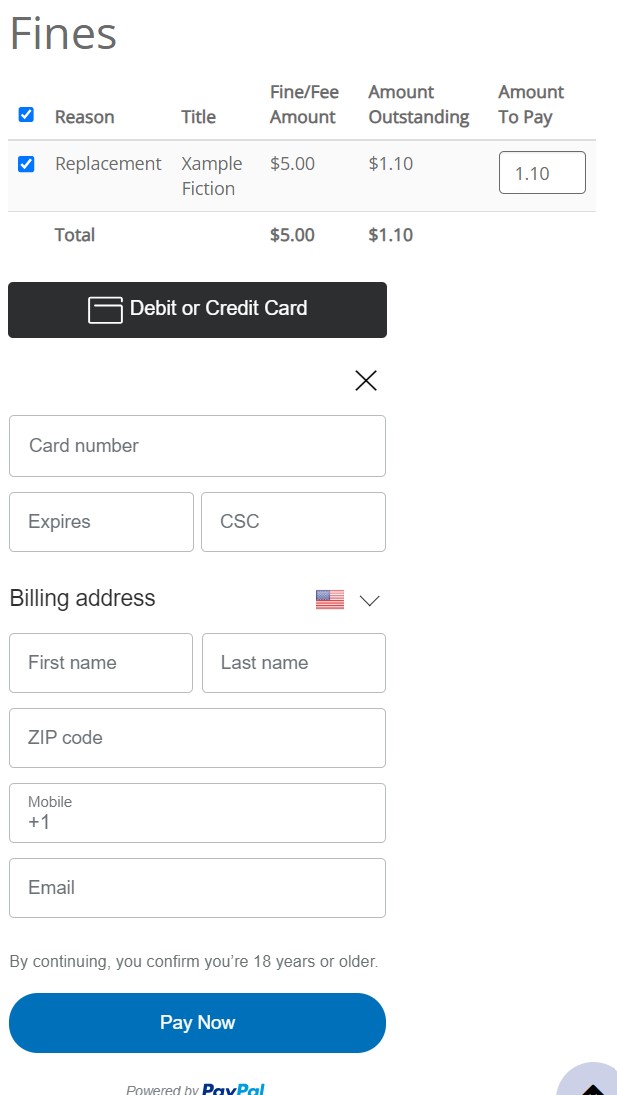Uncheck the Replacement fine checkbox
Image resolution: width=617 pixels, height=1095 pixels.
coord(26,165)
